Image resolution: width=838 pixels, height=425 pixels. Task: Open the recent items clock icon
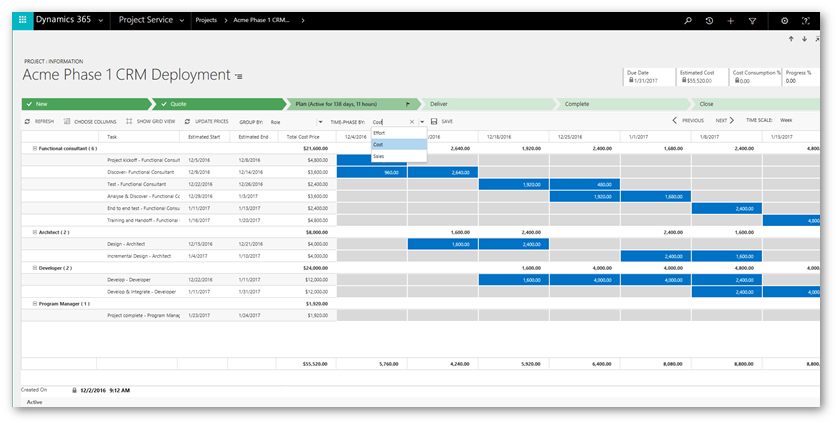pyautogui.click(x=709, y=21)
